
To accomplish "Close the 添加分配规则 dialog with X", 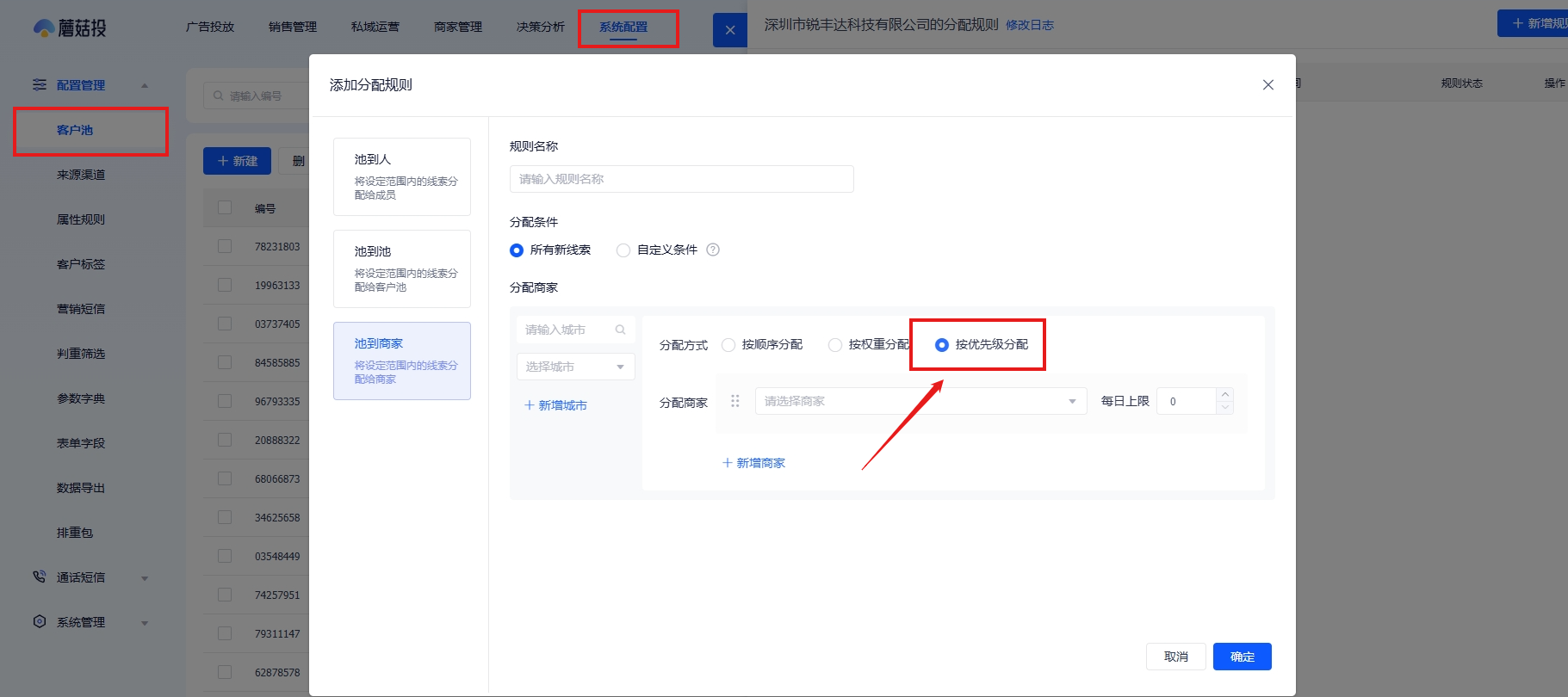I will tap(1267, 84).
